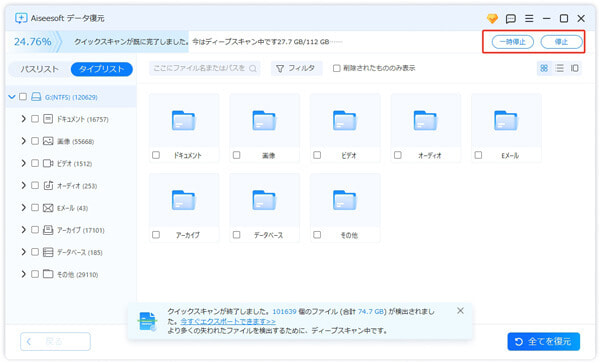600x363 pixels.
Task: Check the ドキュメント (16757) tree checkbox
Action: click(x=35, y=119)
